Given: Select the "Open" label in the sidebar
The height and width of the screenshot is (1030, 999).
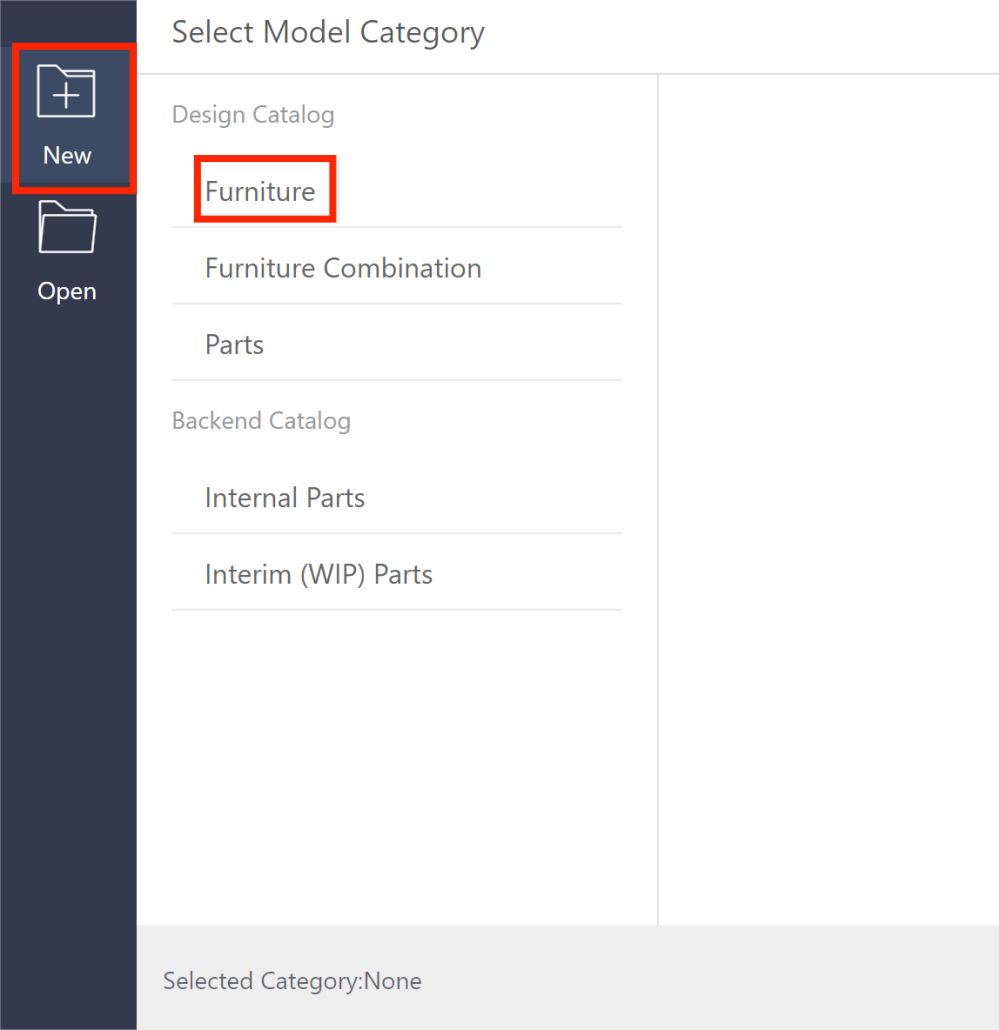Looking at the screenshot, I should click(67, 291).
